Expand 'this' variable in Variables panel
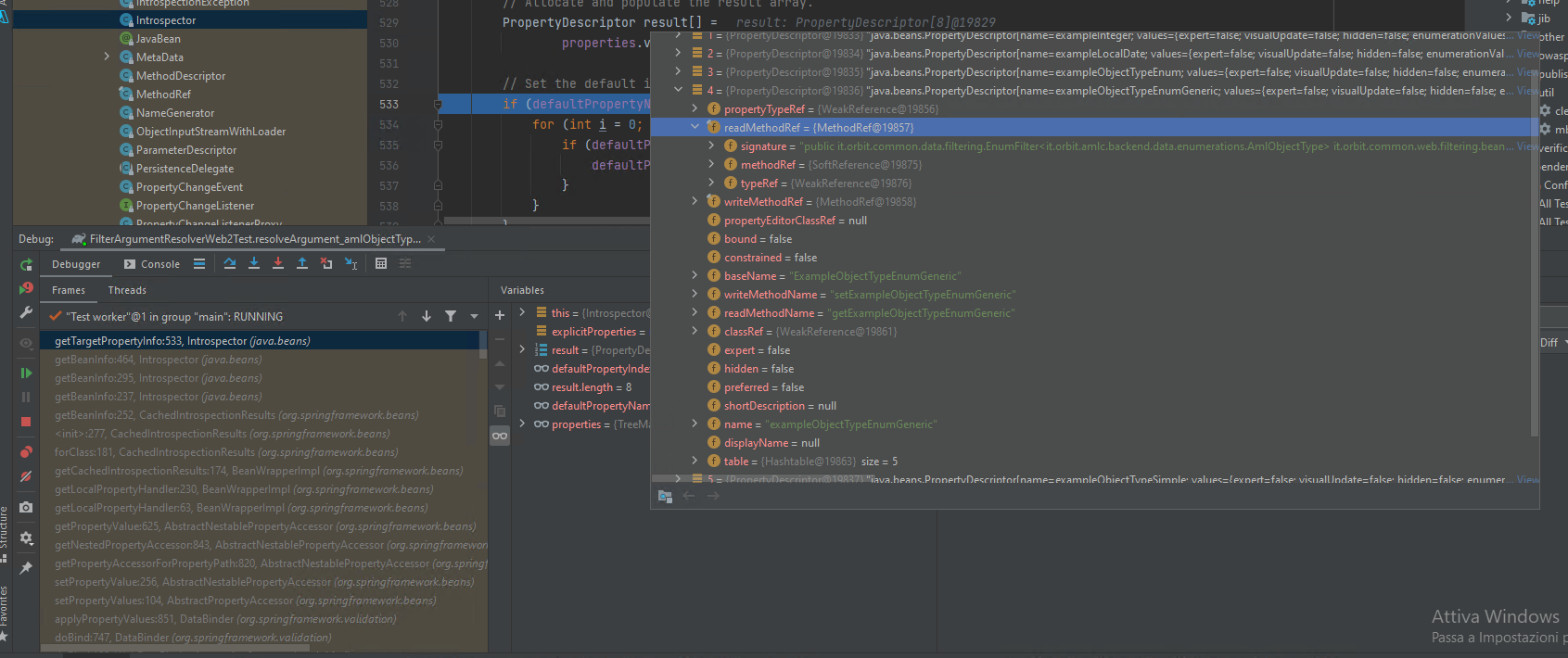The height and width of the screenshot is (658, 1568). pyautogui.click(x=522, y=312)
